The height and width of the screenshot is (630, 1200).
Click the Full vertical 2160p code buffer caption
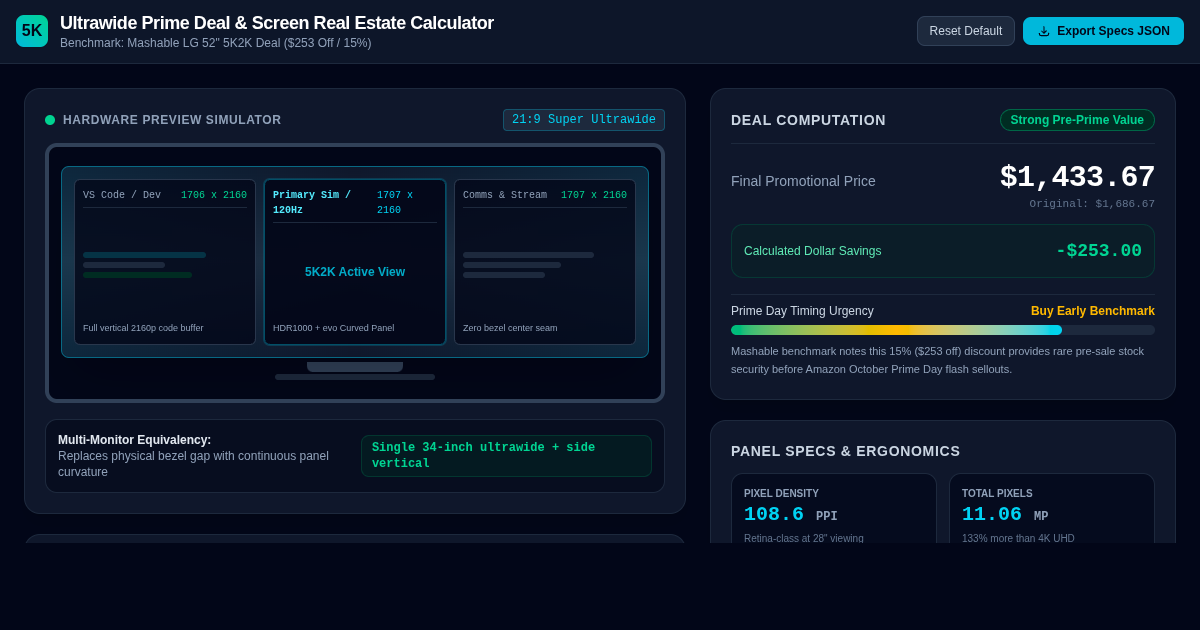143,328
